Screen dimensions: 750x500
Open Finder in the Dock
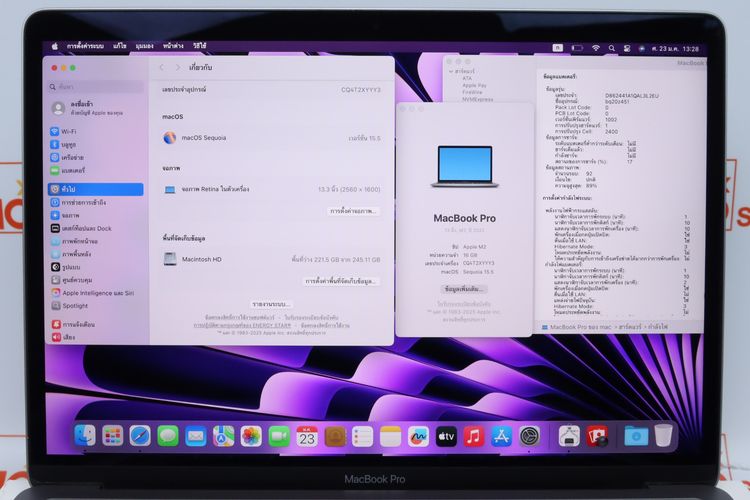click(x=85, y=436)
